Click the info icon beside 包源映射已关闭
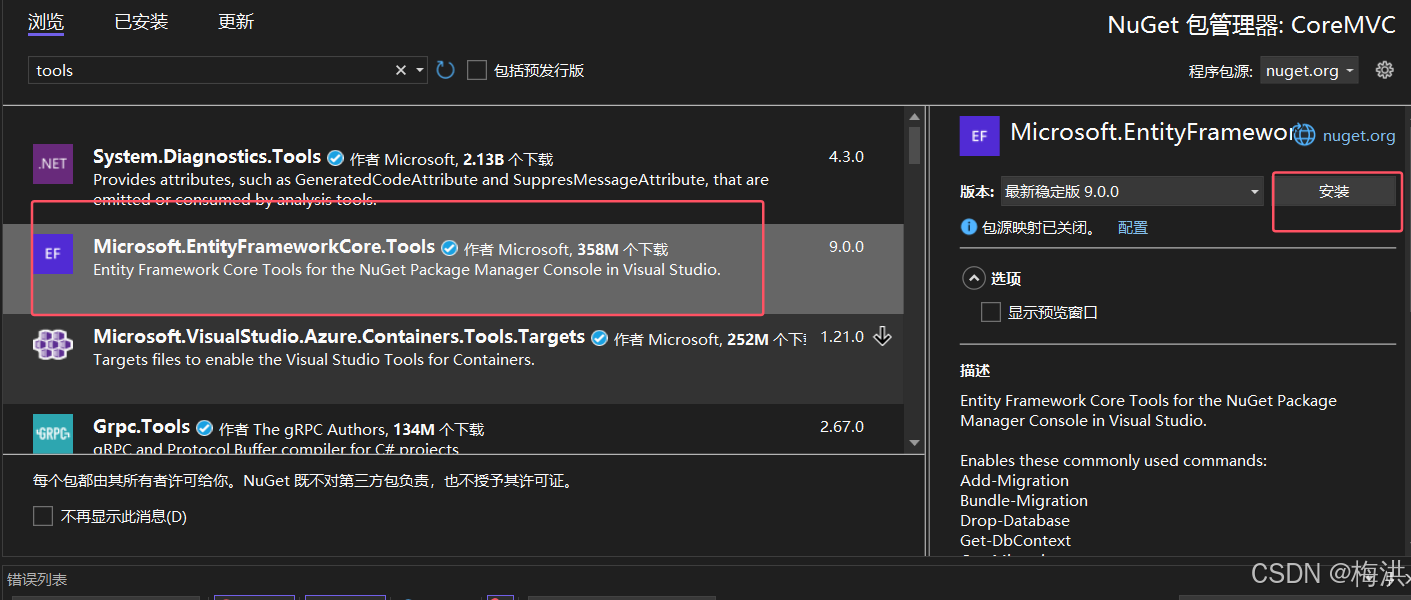This screenshot has height=600, width=1411. click(x=968, y=227)
